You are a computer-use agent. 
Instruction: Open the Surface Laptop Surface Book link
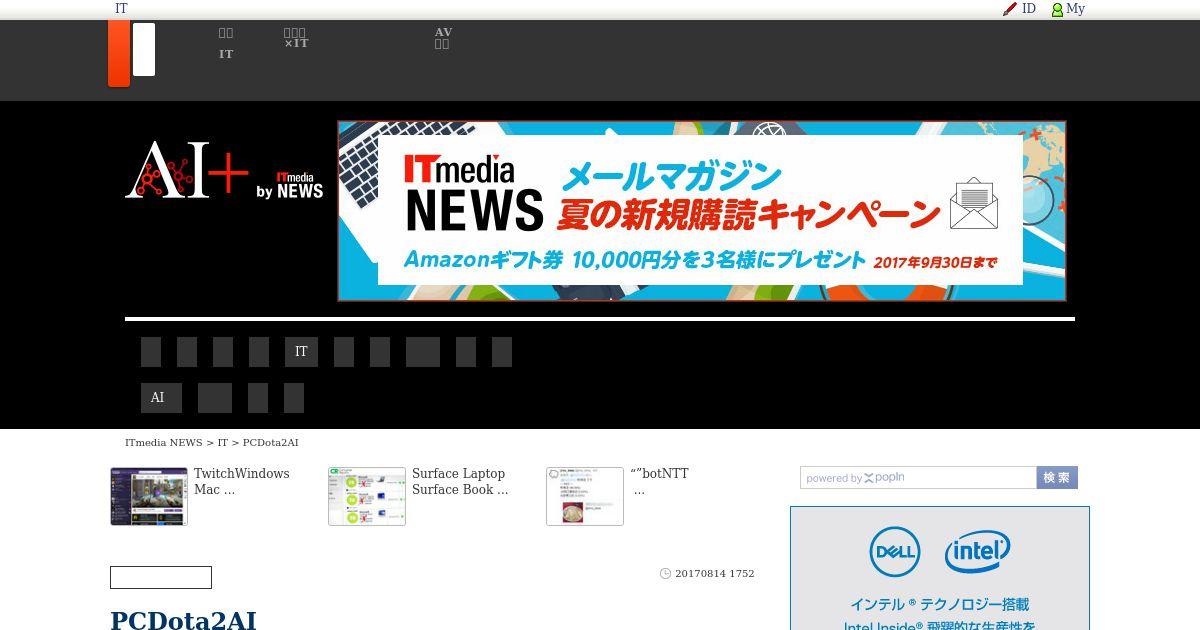pyautogui.click(x=460, y=481)
